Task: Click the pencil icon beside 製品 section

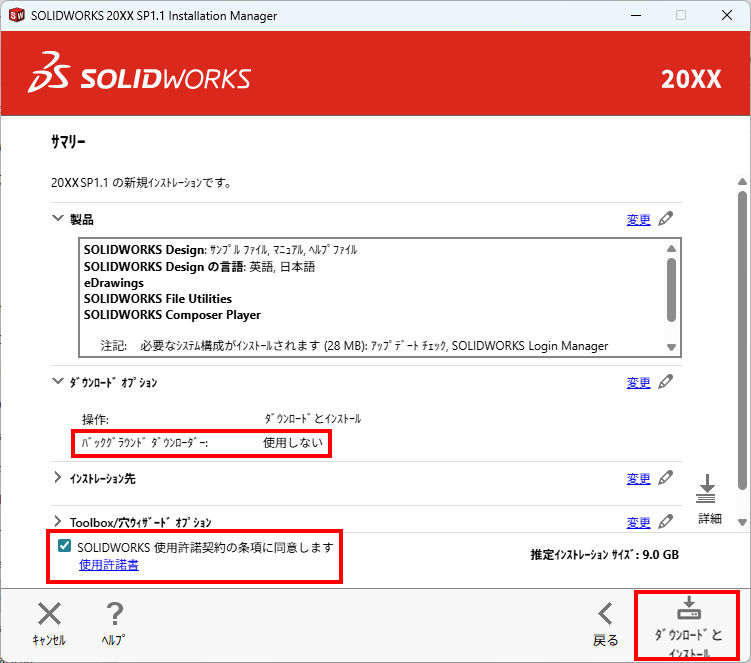Action: point(666,219)
